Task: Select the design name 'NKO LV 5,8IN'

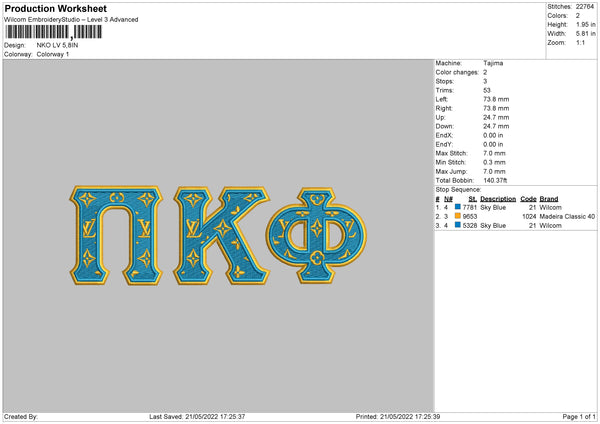Action: coord(57,45)
